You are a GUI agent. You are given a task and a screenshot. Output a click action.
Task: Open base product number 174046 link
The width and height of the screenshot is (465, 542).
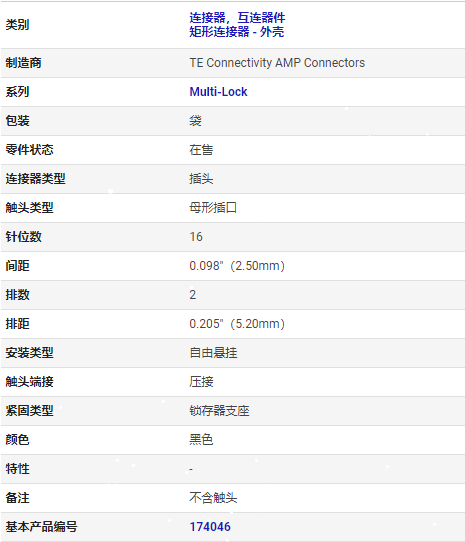coord(210,527)
